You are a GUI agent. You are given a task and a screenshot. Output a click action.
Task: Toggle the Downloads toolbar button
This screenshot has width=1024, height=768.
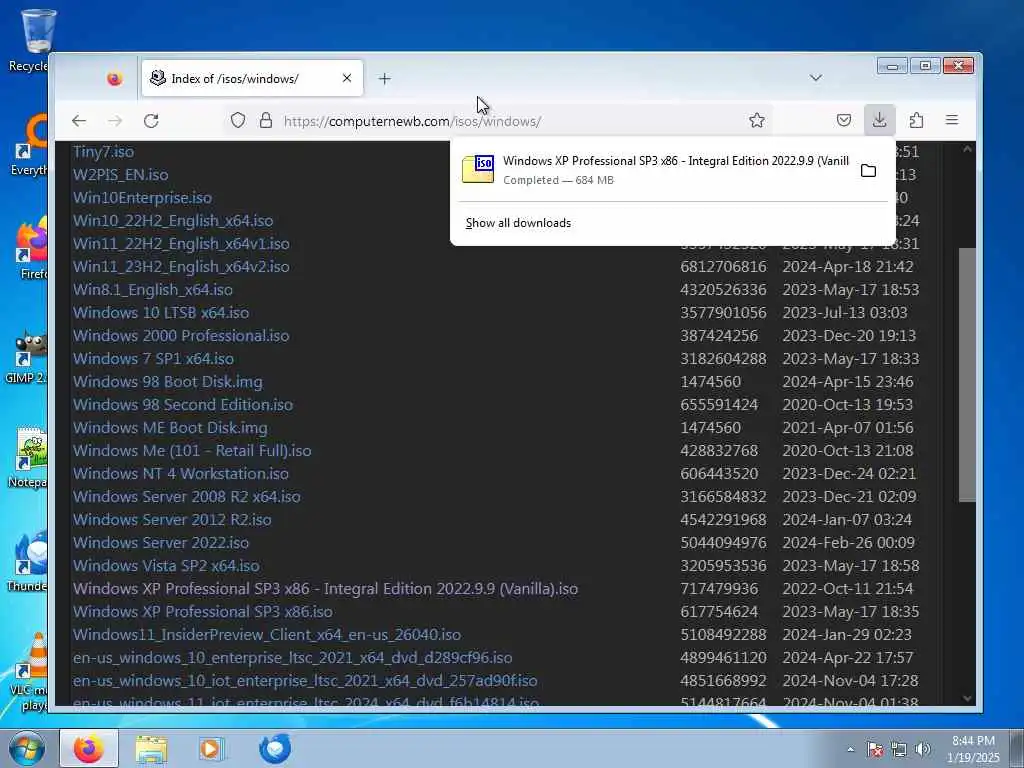[880, 120]
